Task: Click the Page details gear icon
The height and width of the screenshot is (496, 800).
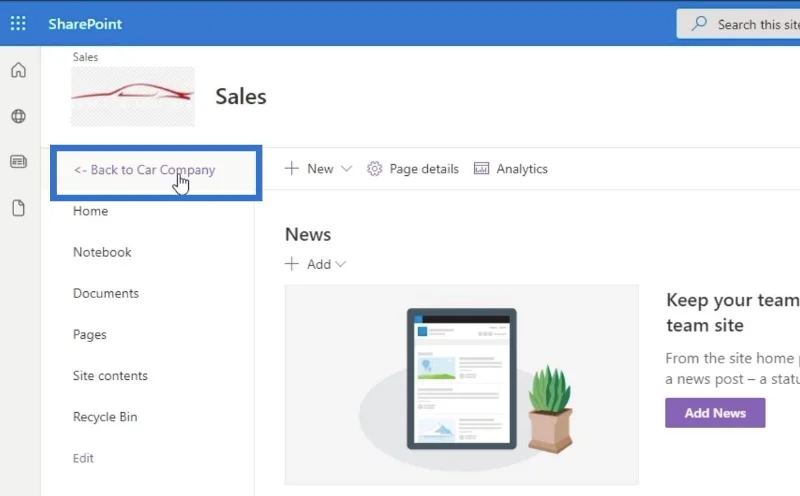Action: [374, 169]
